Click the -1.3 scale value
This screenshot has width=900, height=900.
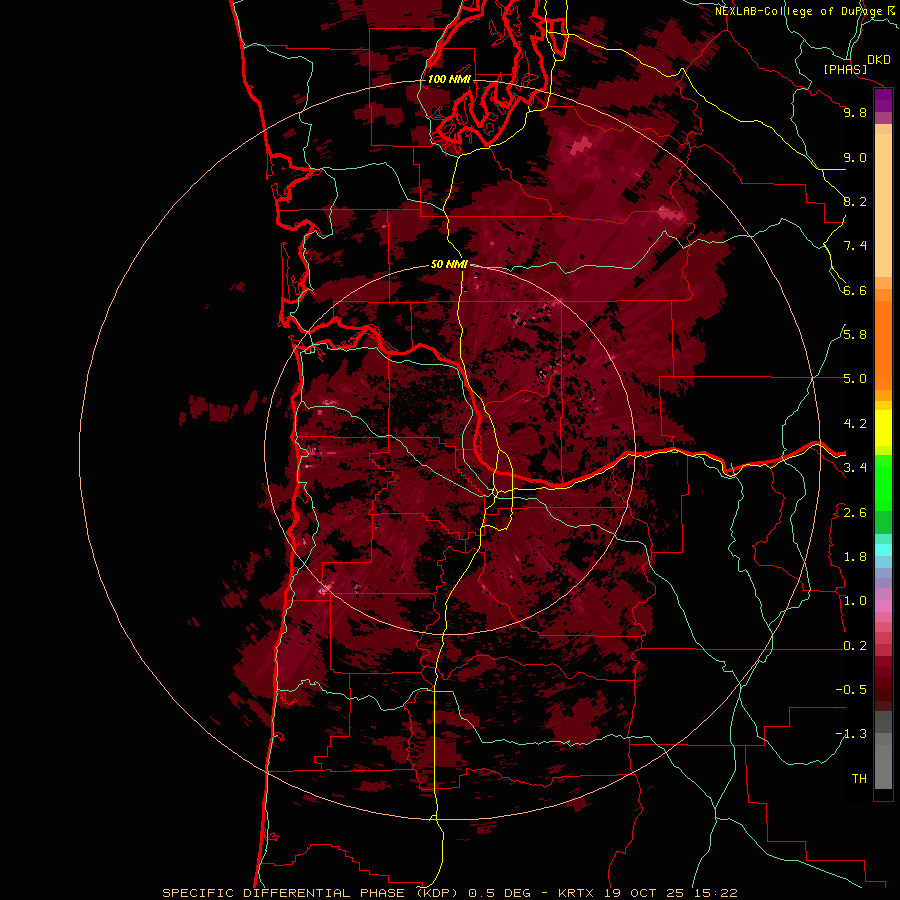851,734
